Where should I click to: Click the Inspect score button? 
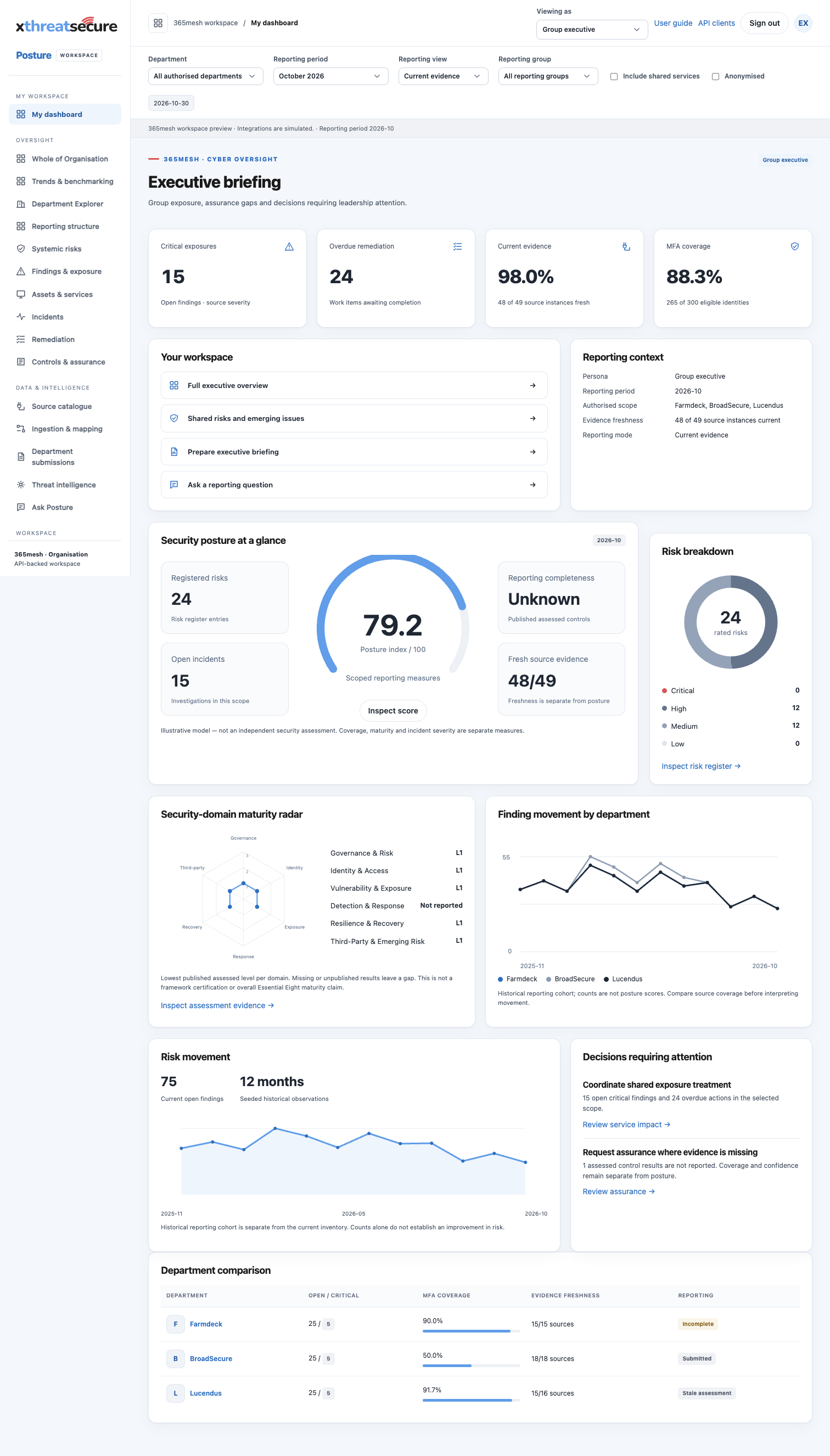click(393, 711)
